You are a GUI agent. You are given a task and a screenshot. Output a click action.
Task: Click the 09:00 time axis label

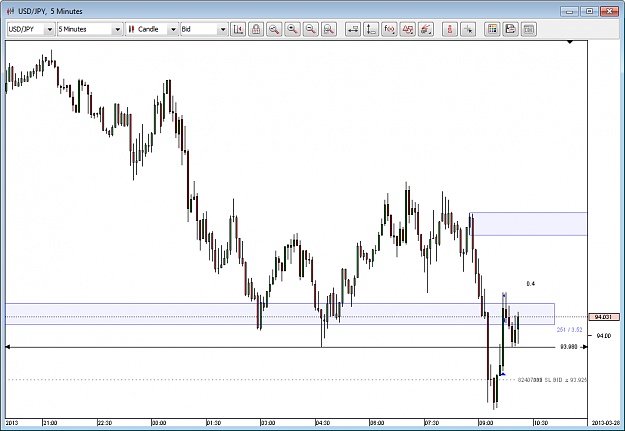coord(486,423)
